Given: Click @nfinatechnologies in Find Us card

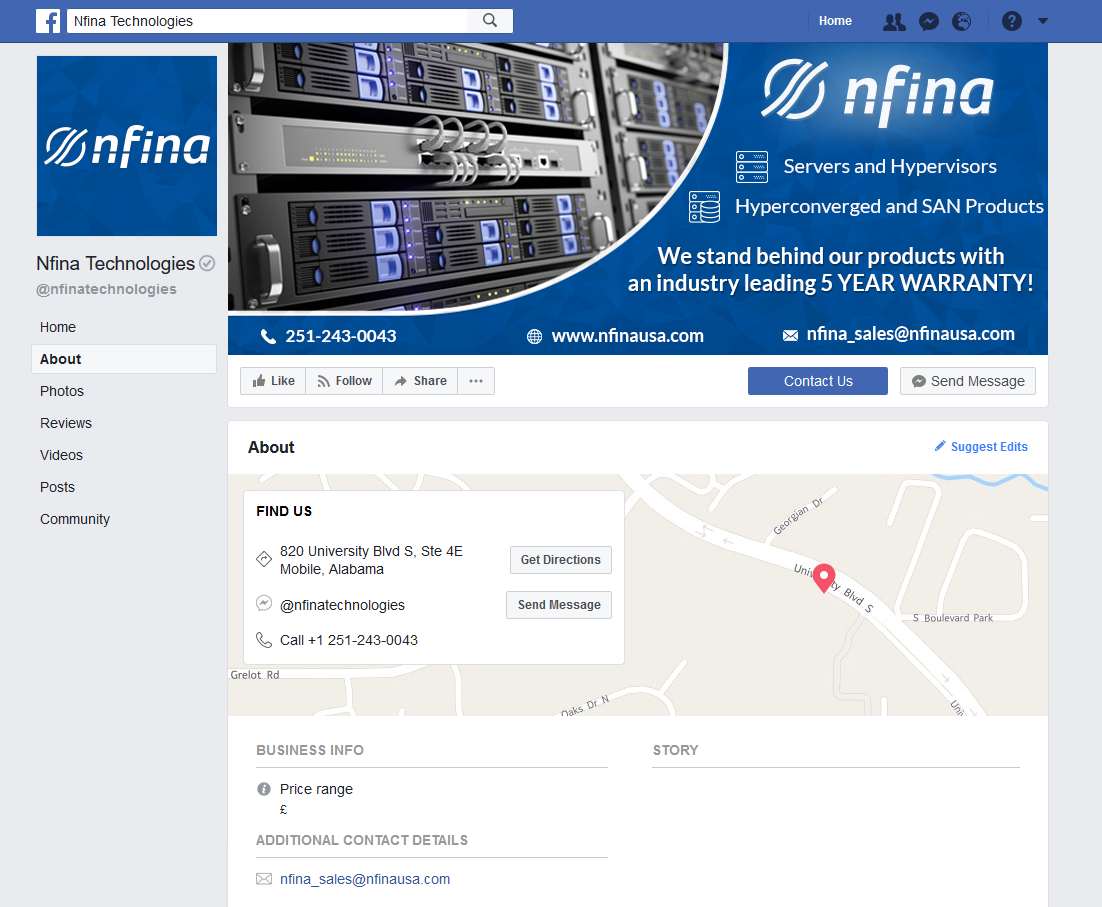Looking at the screenshot, I should 342,605.
